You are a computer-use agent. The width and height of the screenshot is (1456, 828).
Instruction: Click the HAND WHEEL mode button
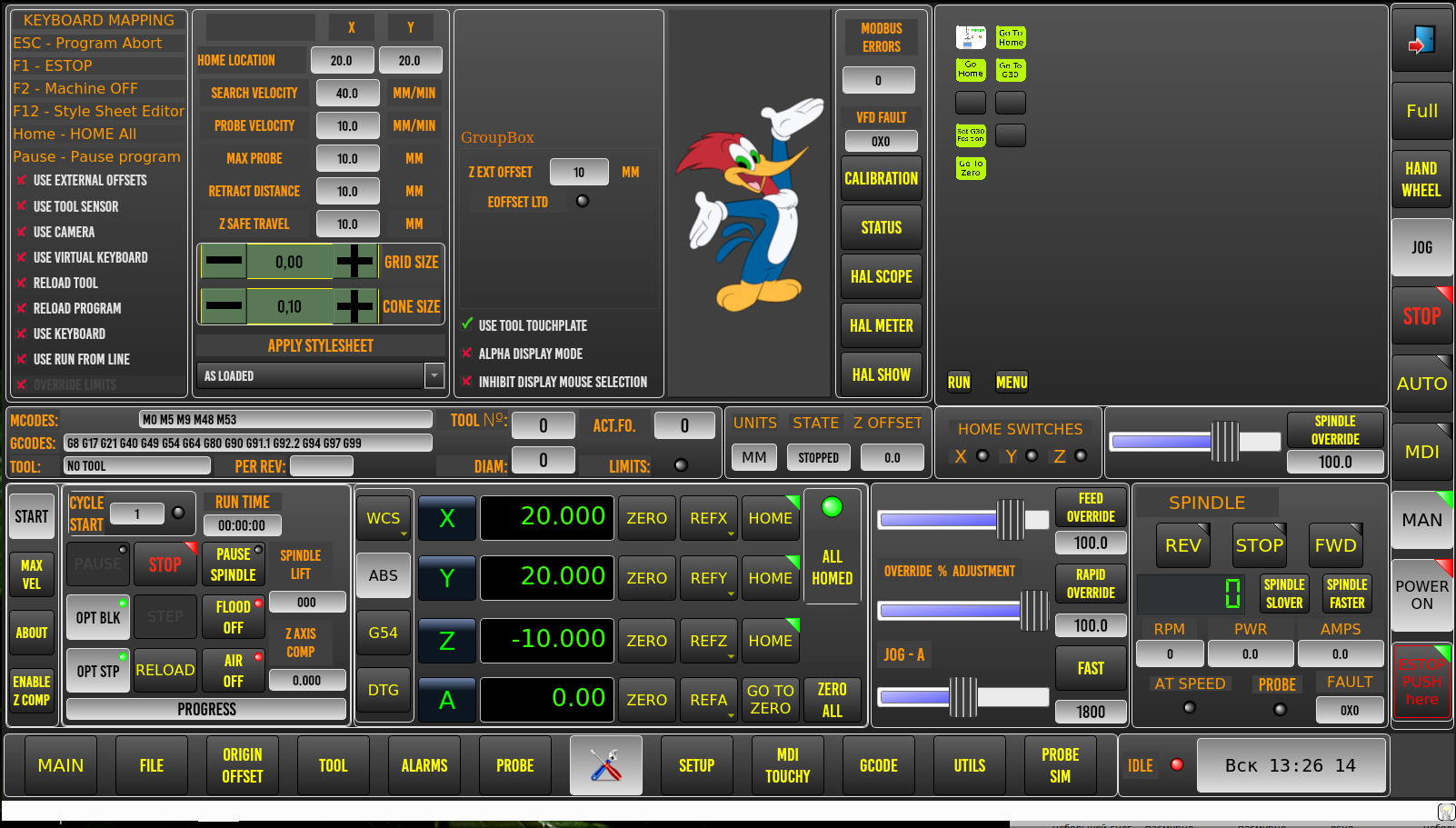click(x=1421, y=179)
